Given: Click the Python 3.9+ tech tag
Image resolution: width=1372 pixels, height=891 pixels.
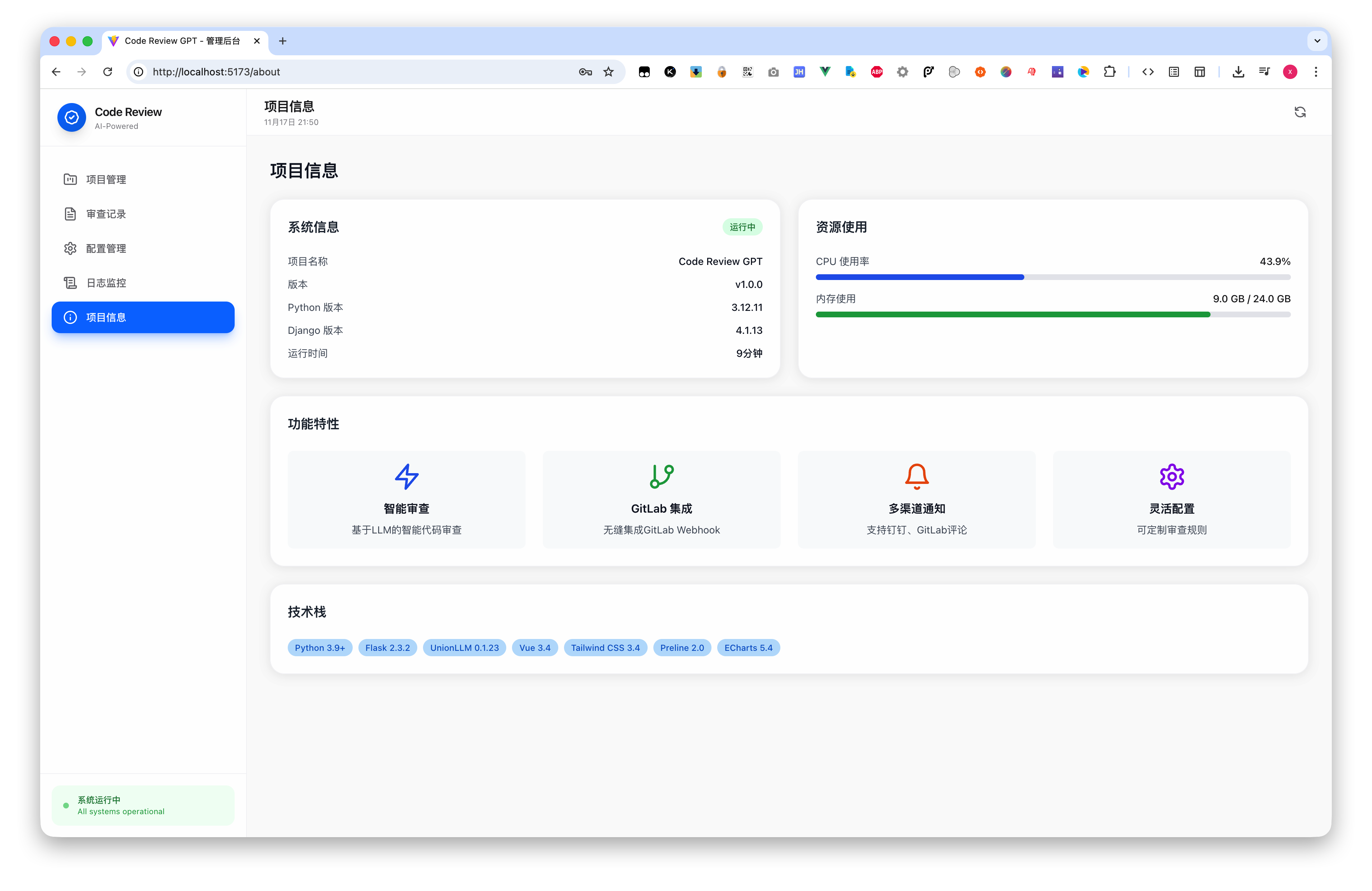Looking at the screenshot, I should tap(319, 648).
